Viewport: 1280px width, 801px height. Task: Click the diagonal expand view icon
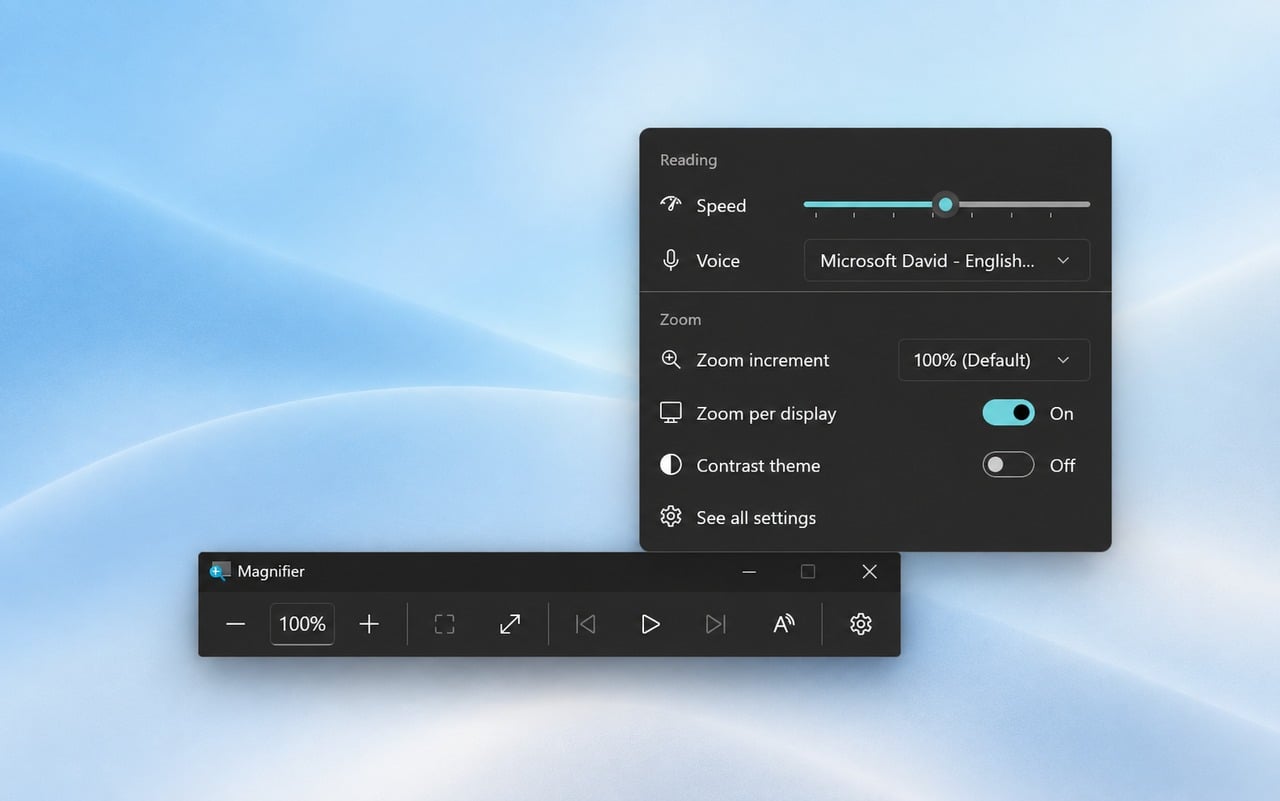click(510, 624)
